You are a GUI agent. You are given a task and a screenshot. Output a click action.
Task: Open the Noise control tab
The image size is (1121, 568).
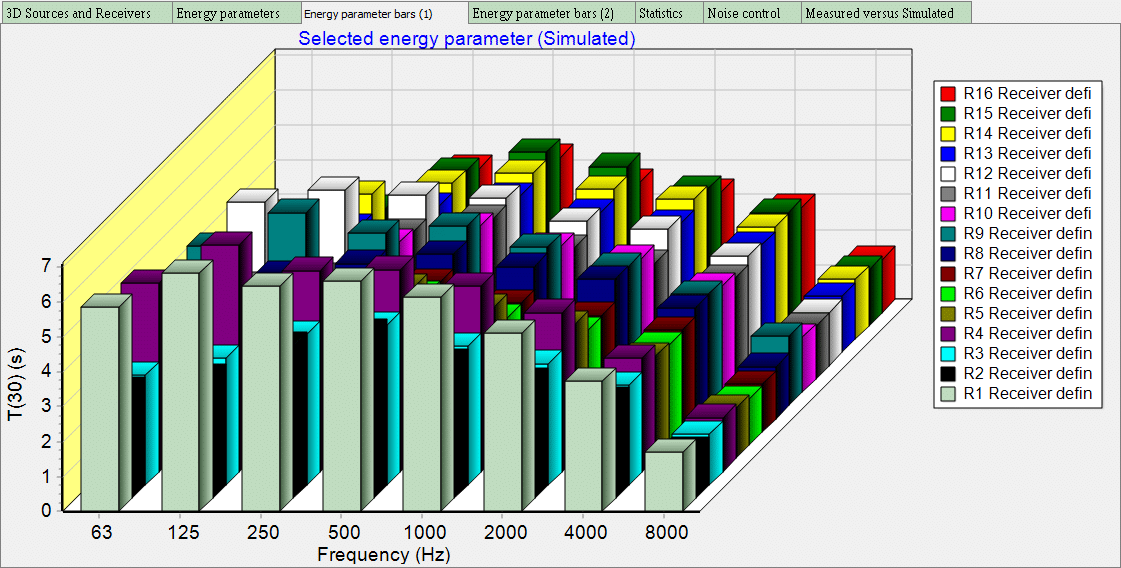[x=752, y=13]
